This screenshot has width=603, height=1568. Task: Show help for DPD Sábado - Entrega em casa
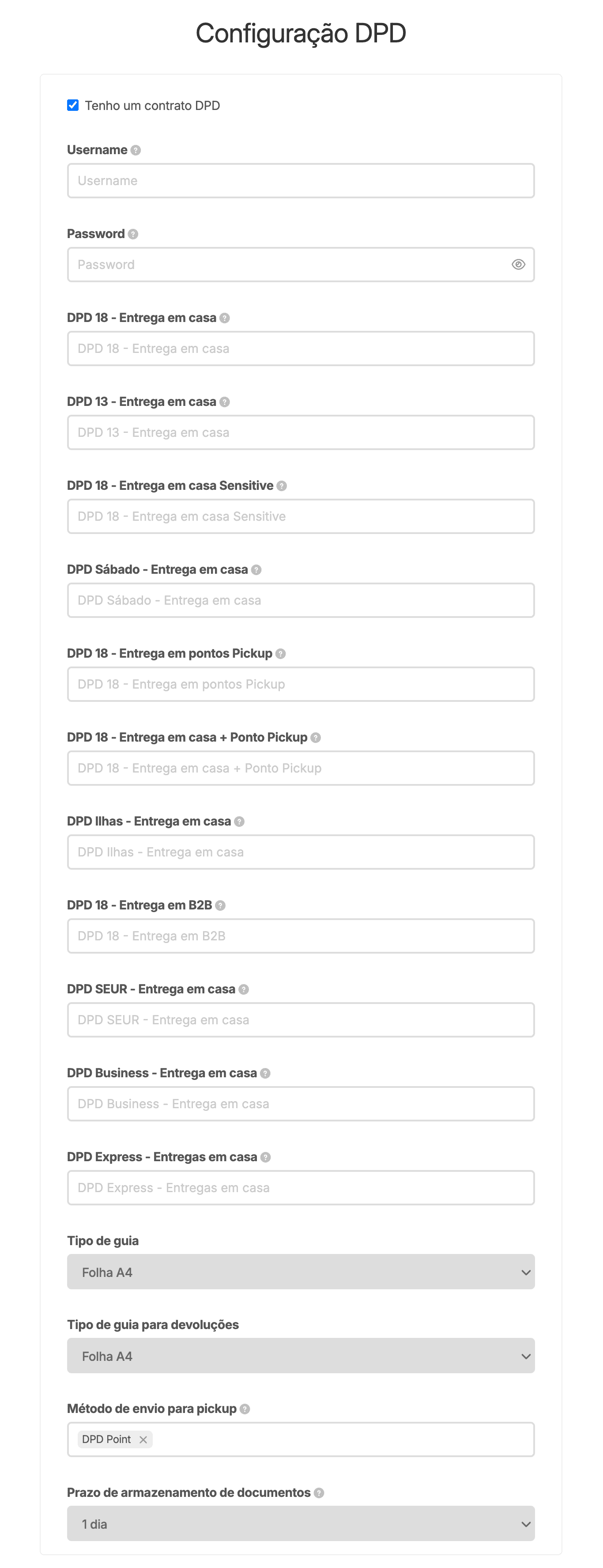pos(256,570)
